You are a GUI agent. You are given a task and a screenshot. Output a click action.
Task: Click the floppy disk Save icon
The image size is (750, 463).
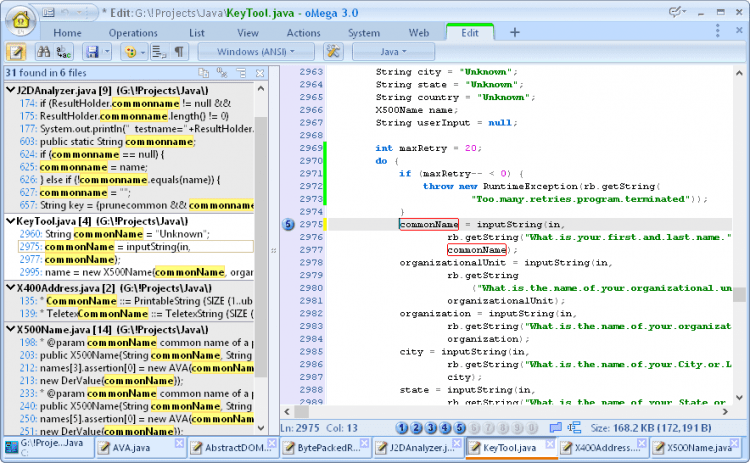coord(92,51)
